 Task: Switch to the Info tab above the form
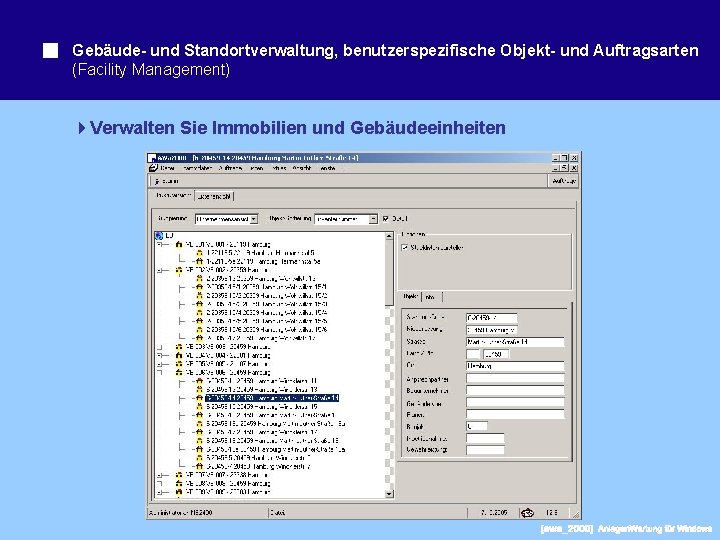[432, 297]
